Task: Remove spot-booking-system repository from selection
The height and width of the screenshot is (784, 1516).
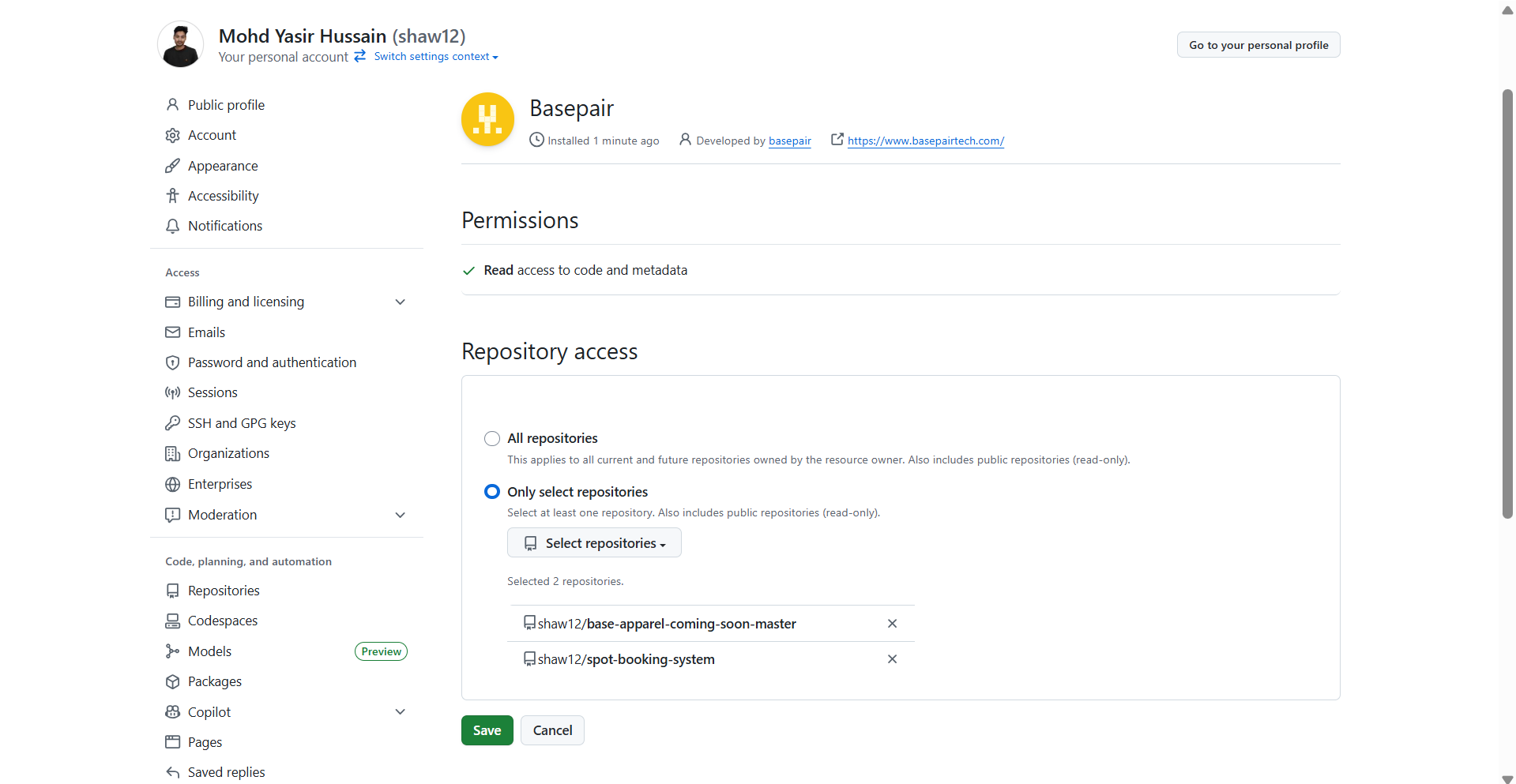Action: 892,659
